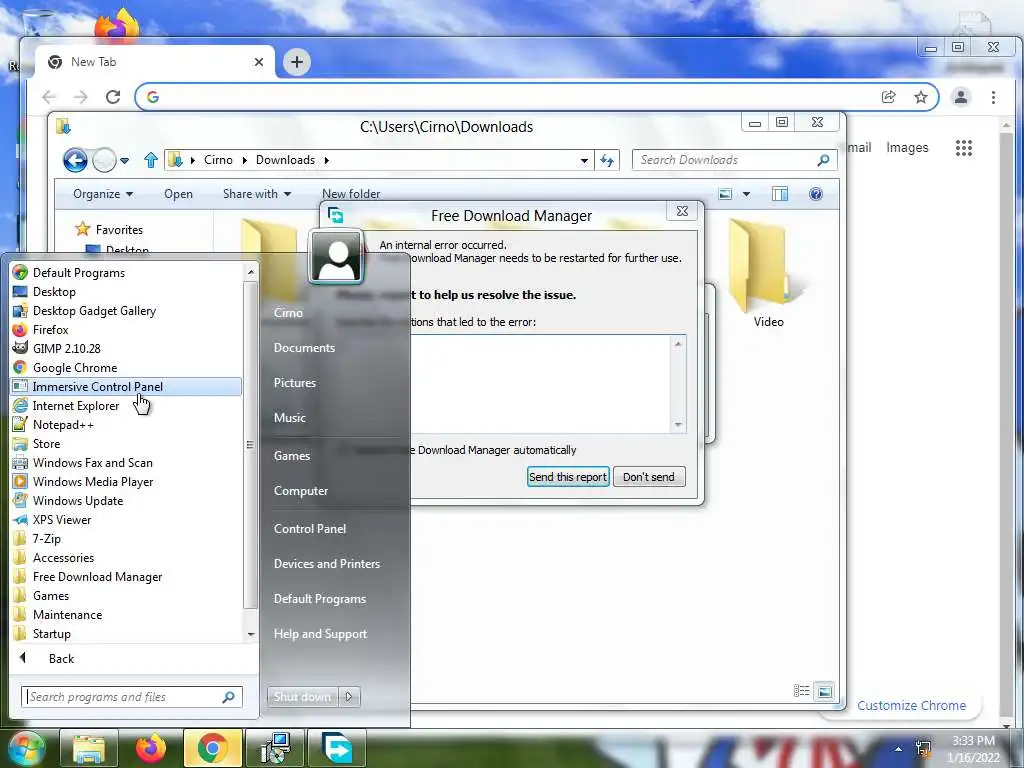
Task: Open Cirno user folder from start menu
Action: [288, 313]
